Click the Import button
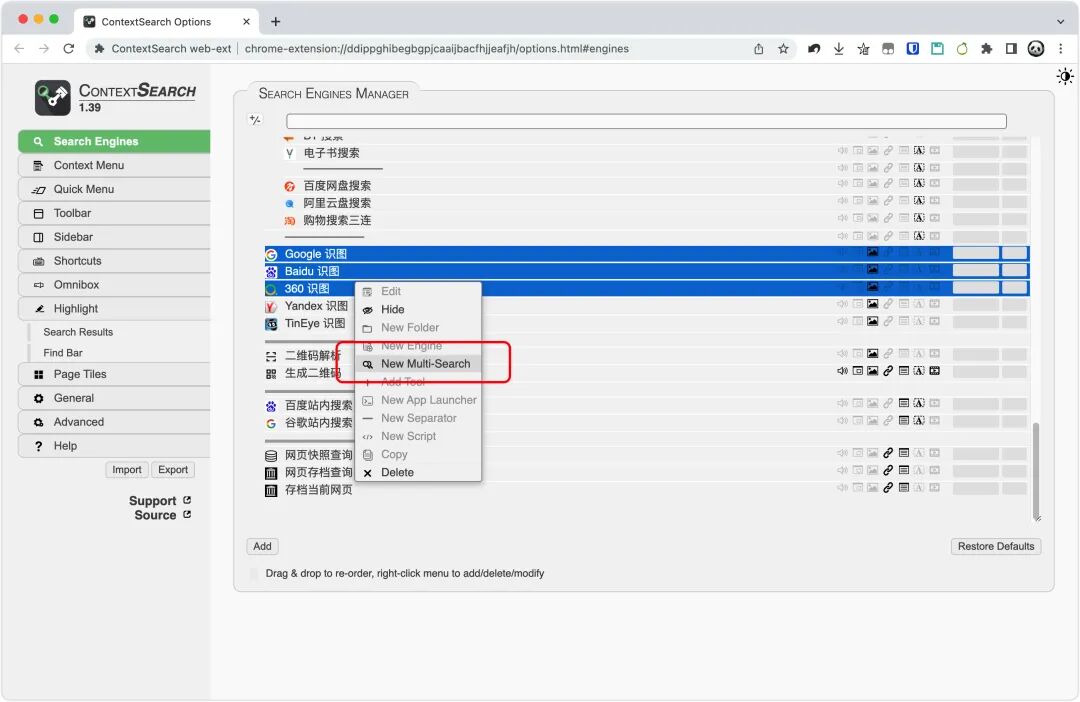The width and height of the screenshot is (1080, 702). [x=127, y=470]
